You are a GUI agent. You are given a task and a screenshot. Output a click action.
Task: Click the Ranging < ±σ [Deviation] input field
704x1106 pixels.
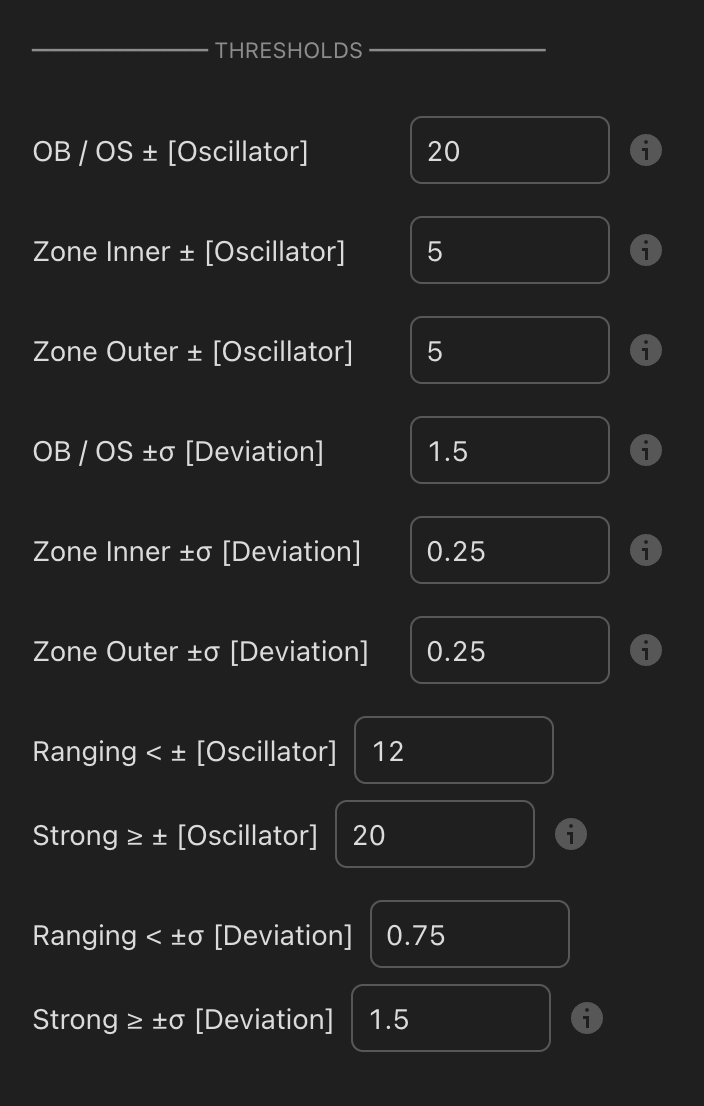point(469,934)
